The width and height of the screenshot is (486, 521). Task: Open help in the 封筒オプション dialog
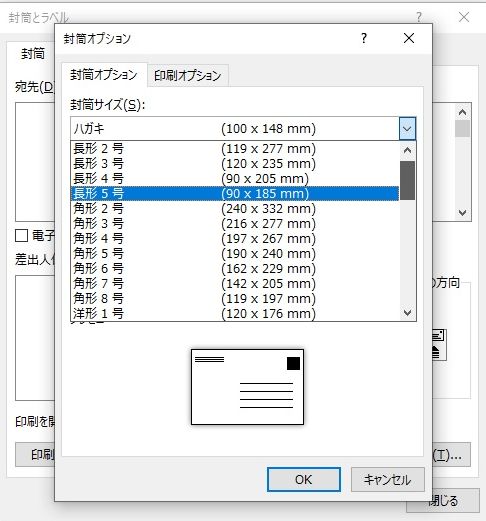click(364, 38)
